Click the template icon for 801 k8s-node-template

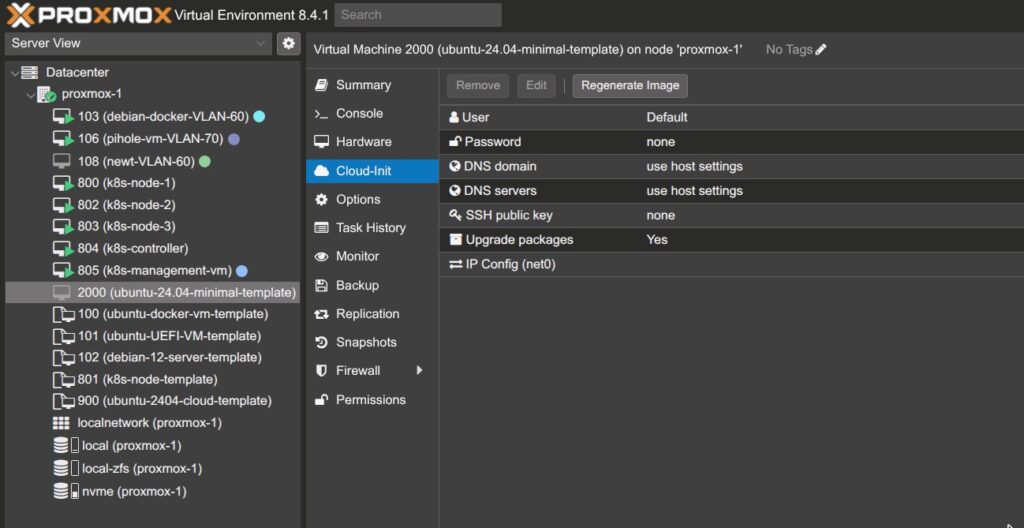(63, 380)
